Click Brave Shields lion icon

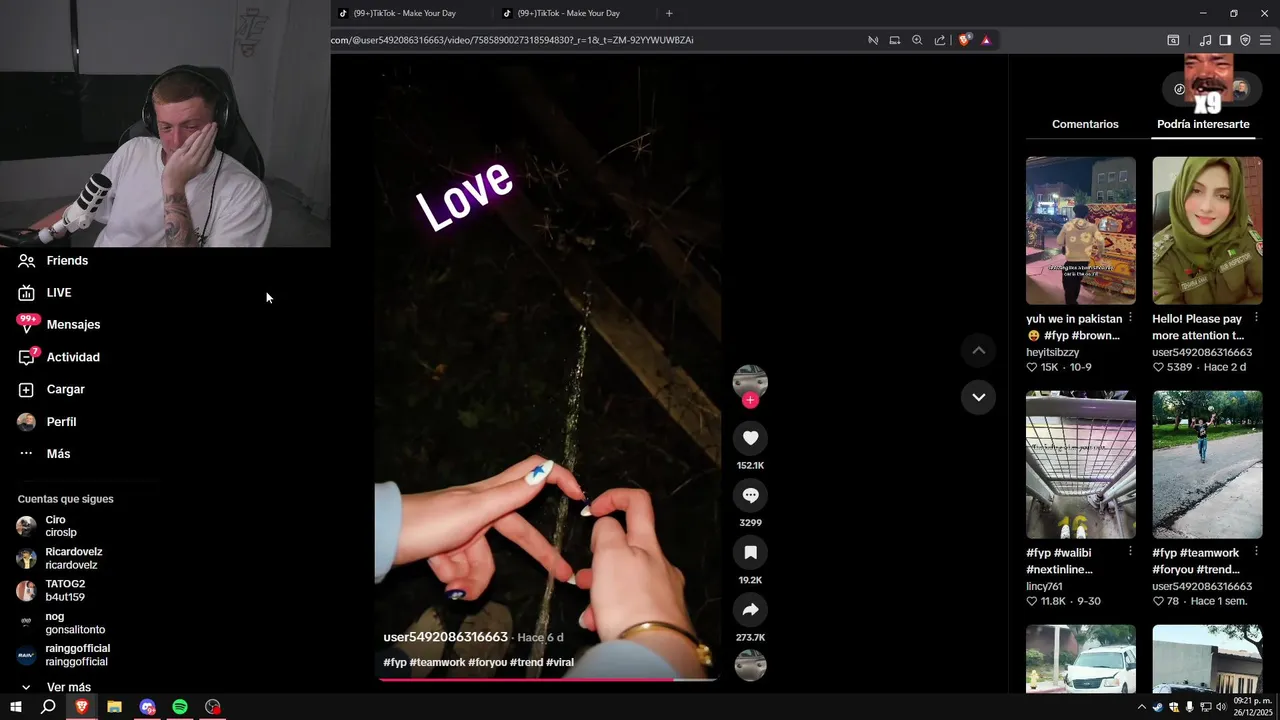click(x=964, y=40)
